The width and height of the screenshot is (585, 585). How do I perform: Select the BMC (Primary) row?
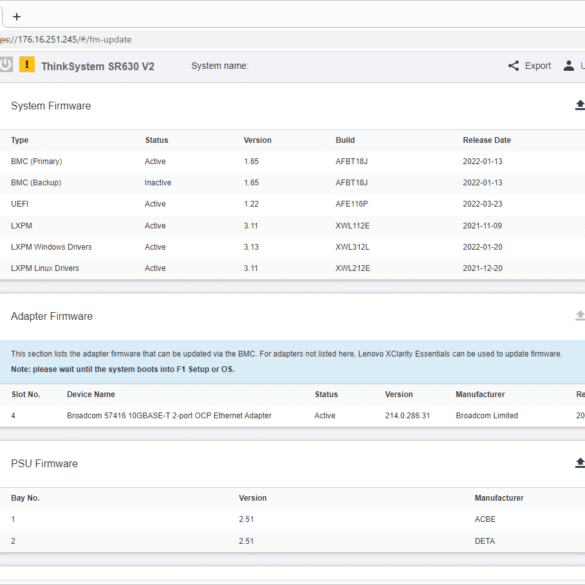tap(292, 162)
